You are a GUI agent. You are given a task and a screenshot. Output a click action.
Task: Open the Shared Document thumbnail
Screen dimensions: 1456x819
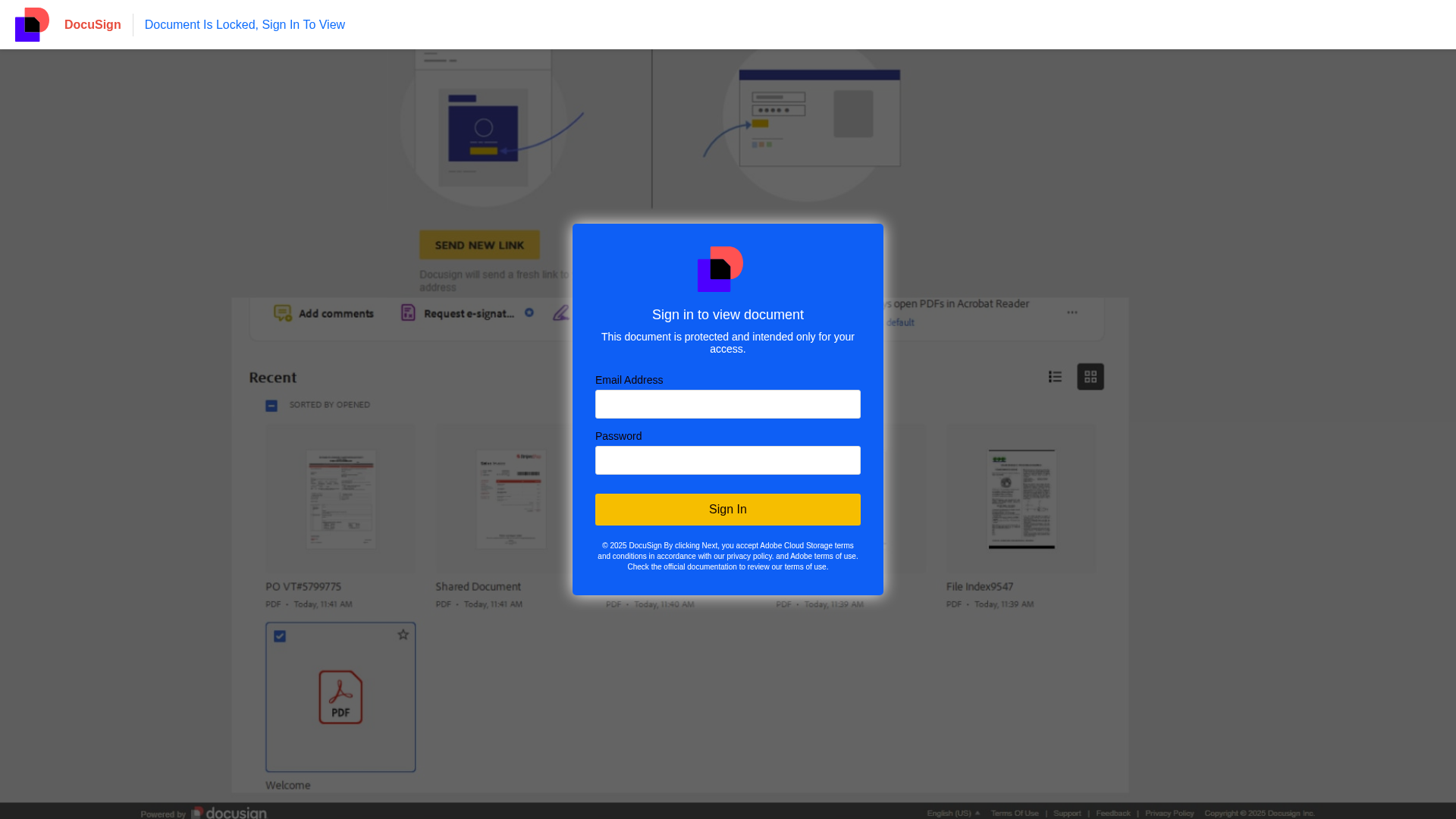pos(510,498)
